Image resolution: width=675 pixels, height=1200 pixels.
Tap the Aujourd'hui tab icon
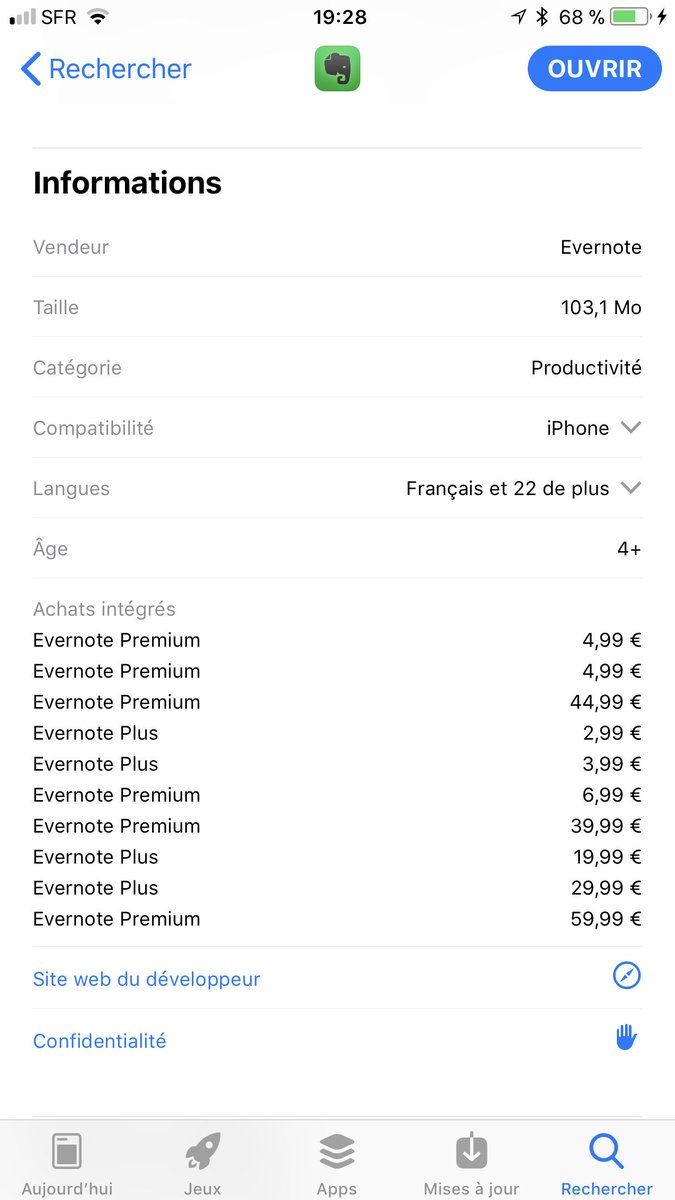click(x=67, y=1152)
